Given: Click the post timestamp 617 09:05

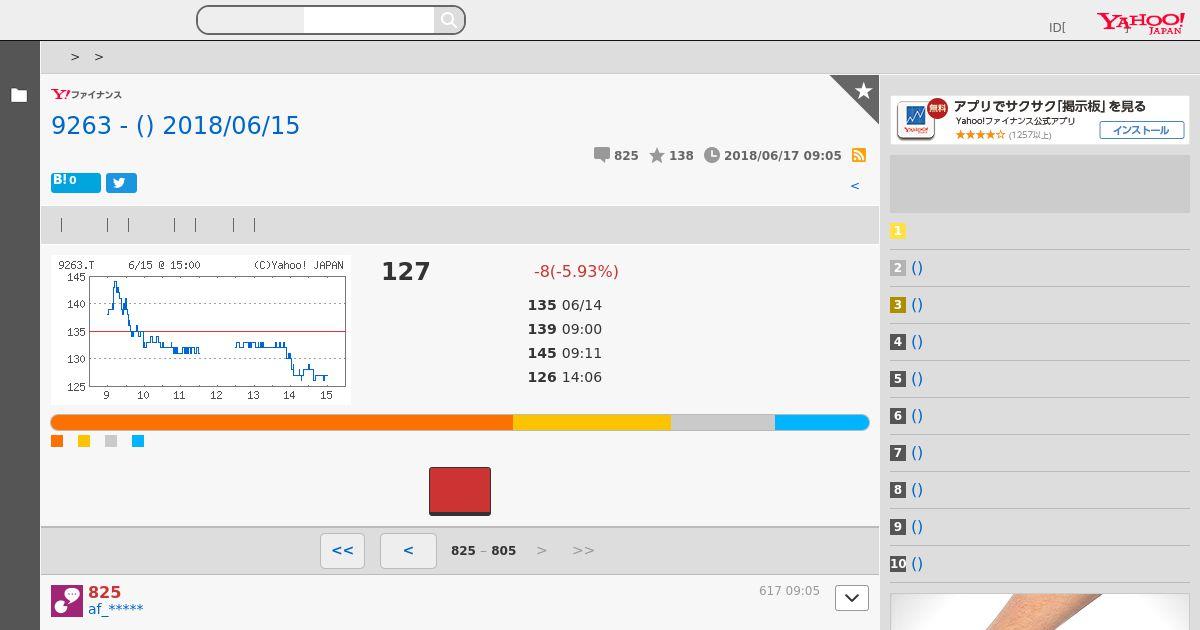Looking at the screenshot, I should coord(789,591).
